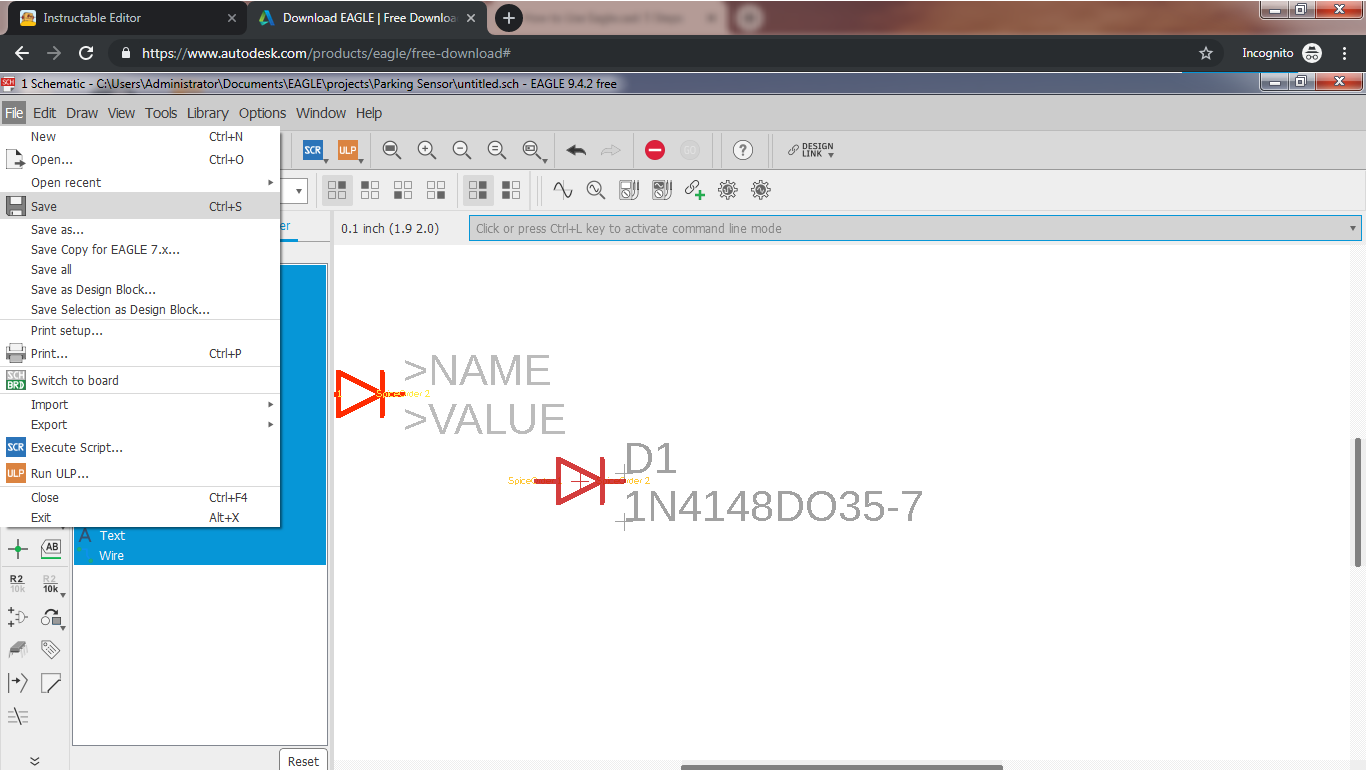Select the Miter corner tool
Viewport: 1368px width, 770px height.
[x=51, y=683]
